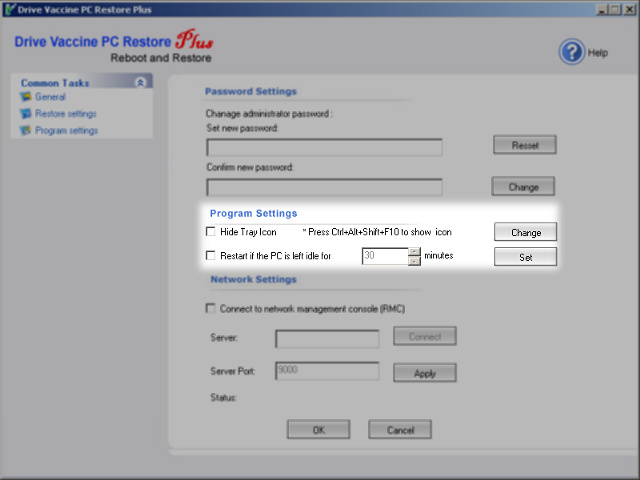640x480 pixels.
Task: Click the Program settings sidebar icon
Action: (26, 130)
